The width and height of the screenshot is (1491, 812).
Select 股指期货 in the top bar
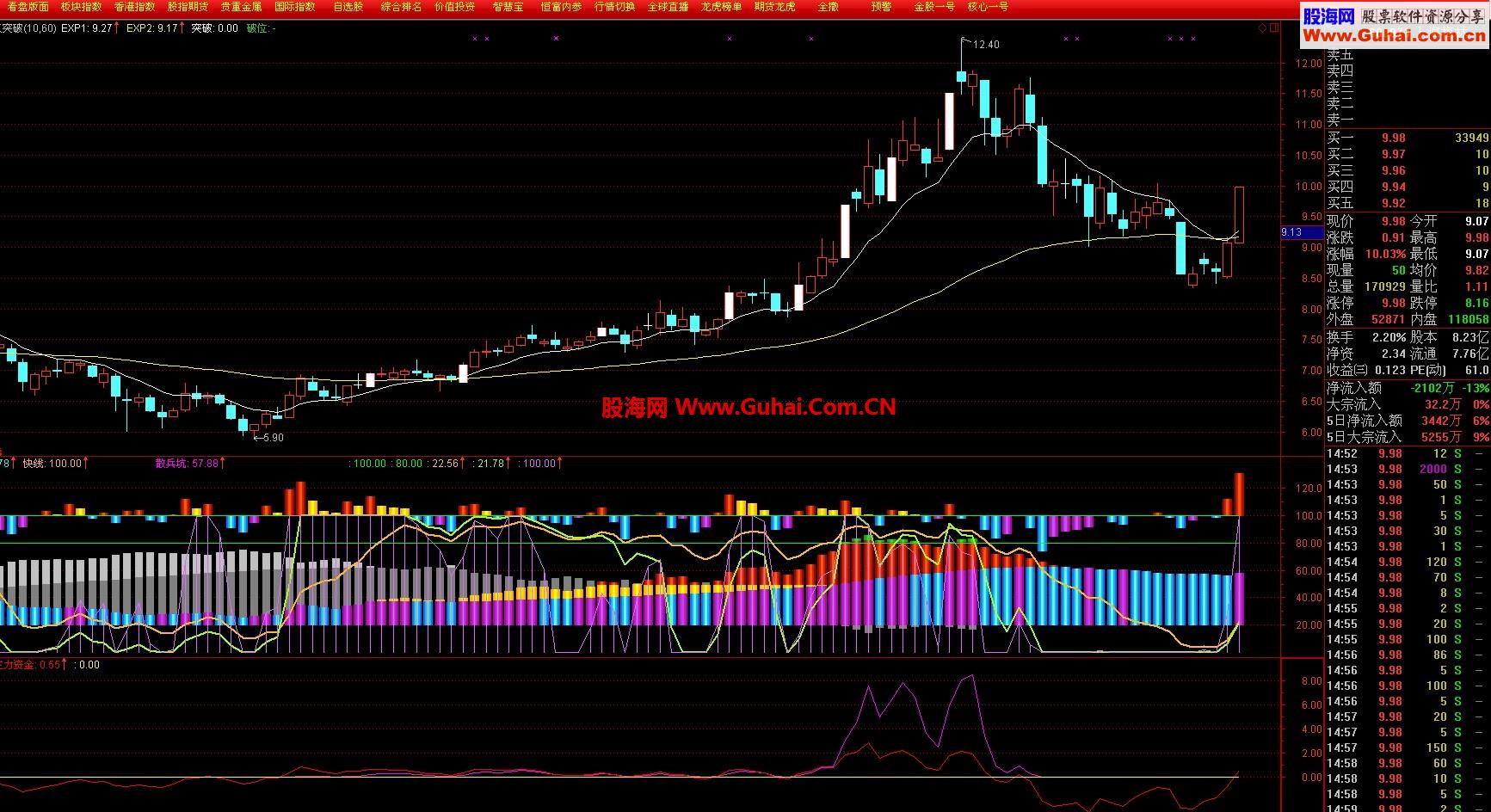pyautogui.click(x=188, y=7)
